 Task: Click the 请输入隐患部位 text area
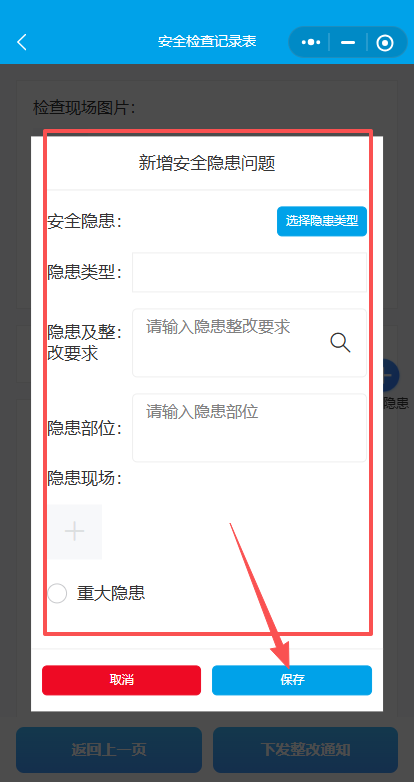pyautogui.click(x=249, y=428)
